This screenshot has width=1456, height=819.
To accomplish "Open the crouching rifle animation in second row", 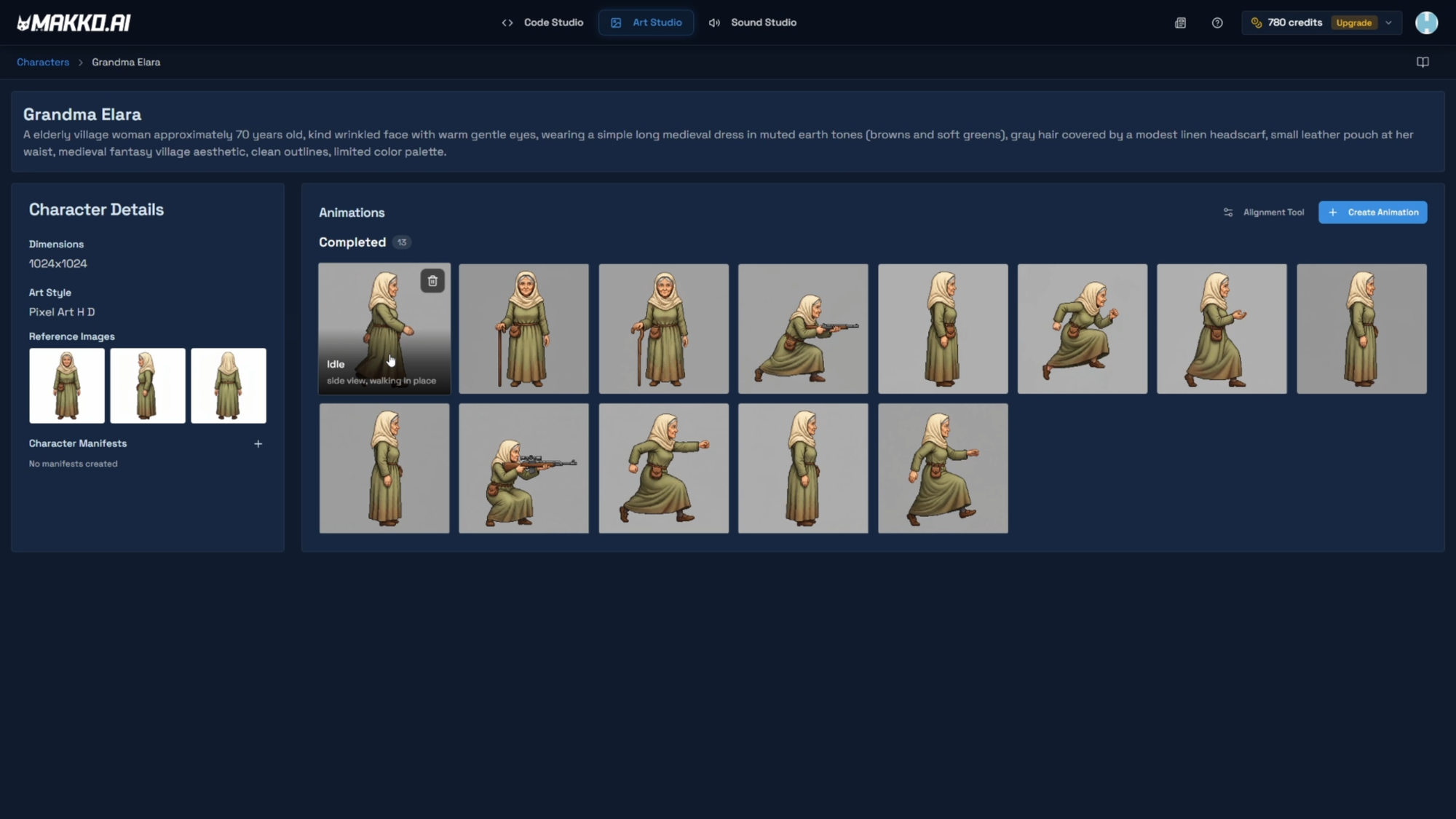I will (x=523, y=469).
